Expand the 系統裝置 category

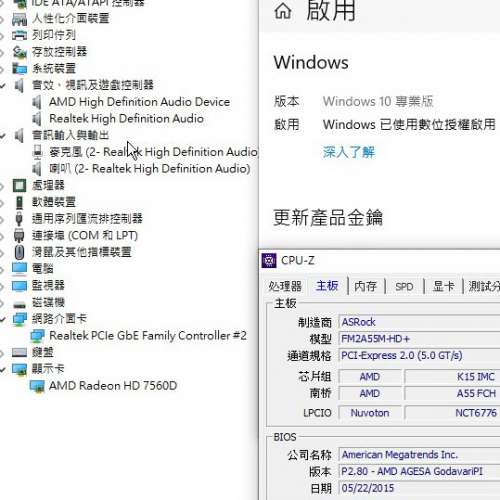tap(2, 69)
